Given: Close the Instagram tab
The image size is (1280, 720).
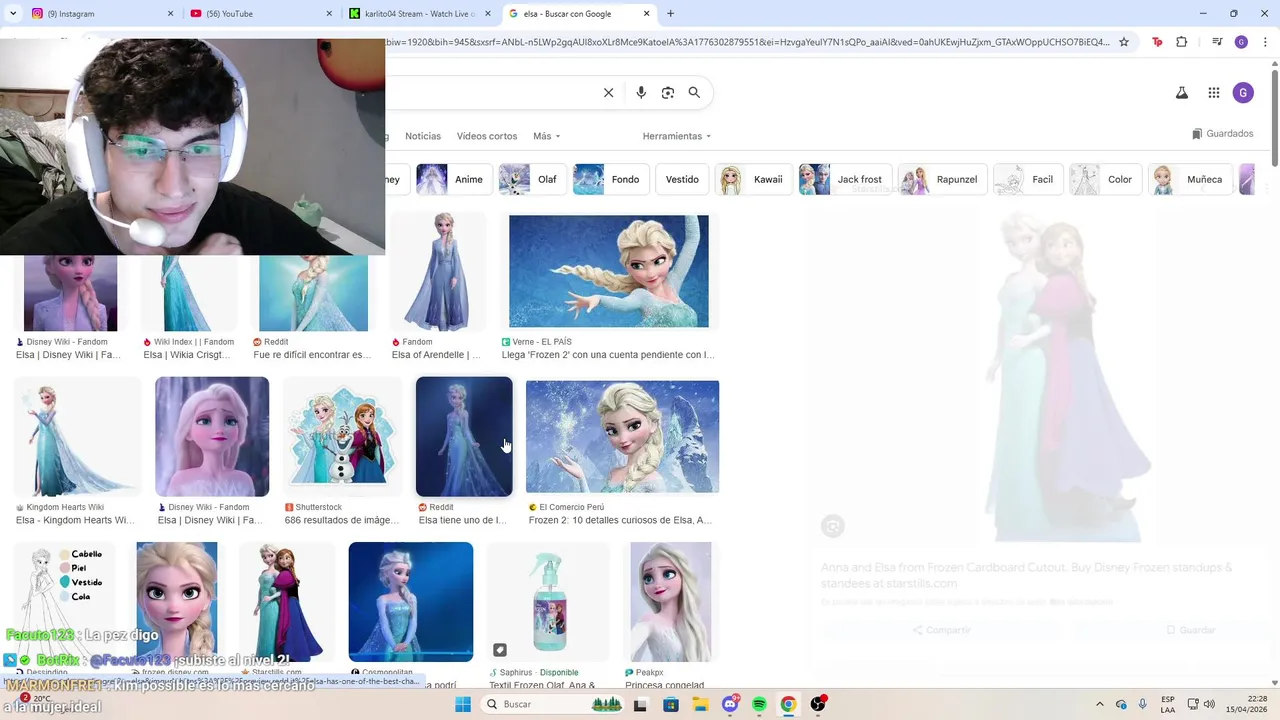Looking at the screenshot, I should click(x=170, y=14).
